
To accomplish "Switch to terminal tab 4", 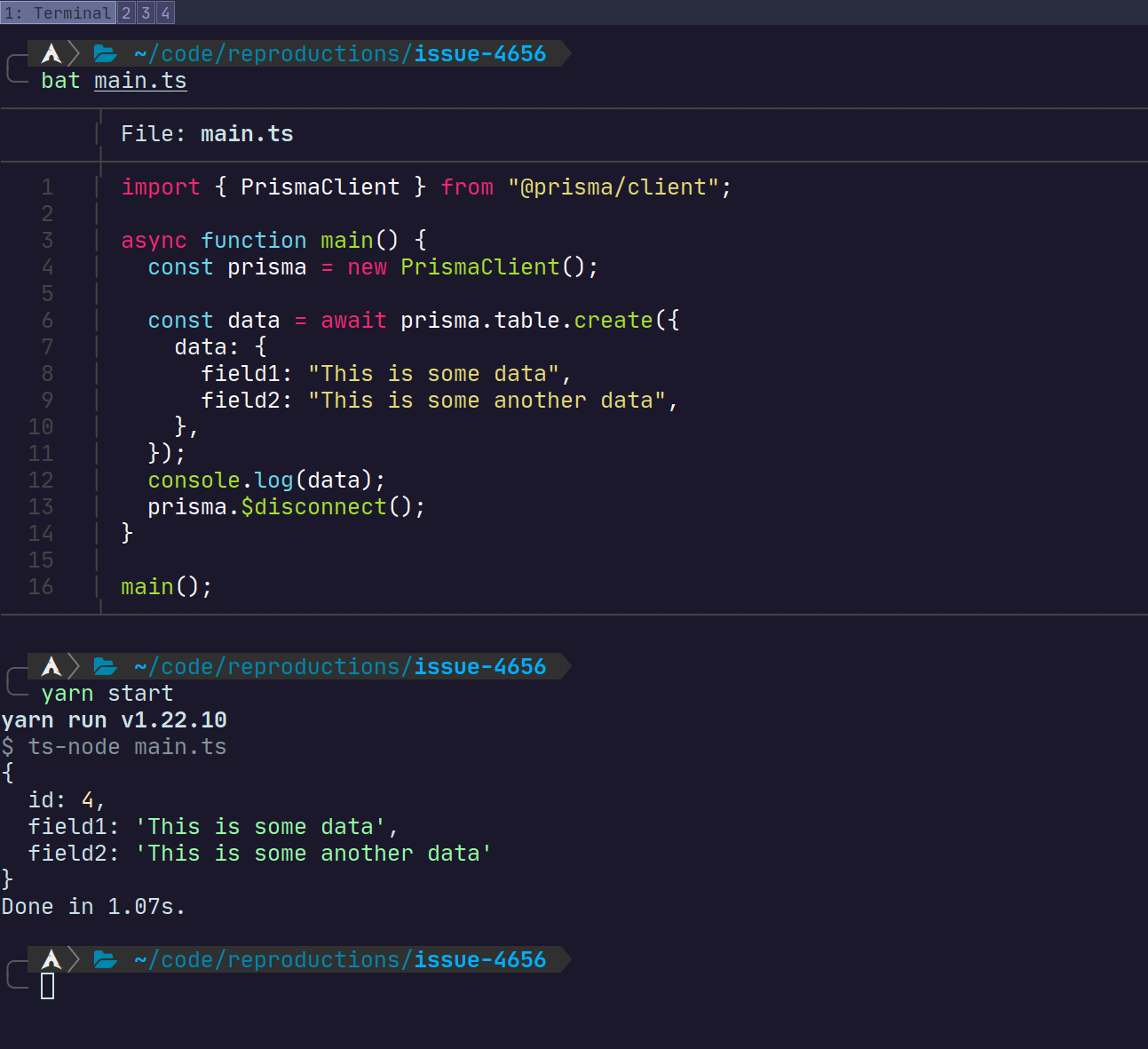I will (x=164, y=12).
